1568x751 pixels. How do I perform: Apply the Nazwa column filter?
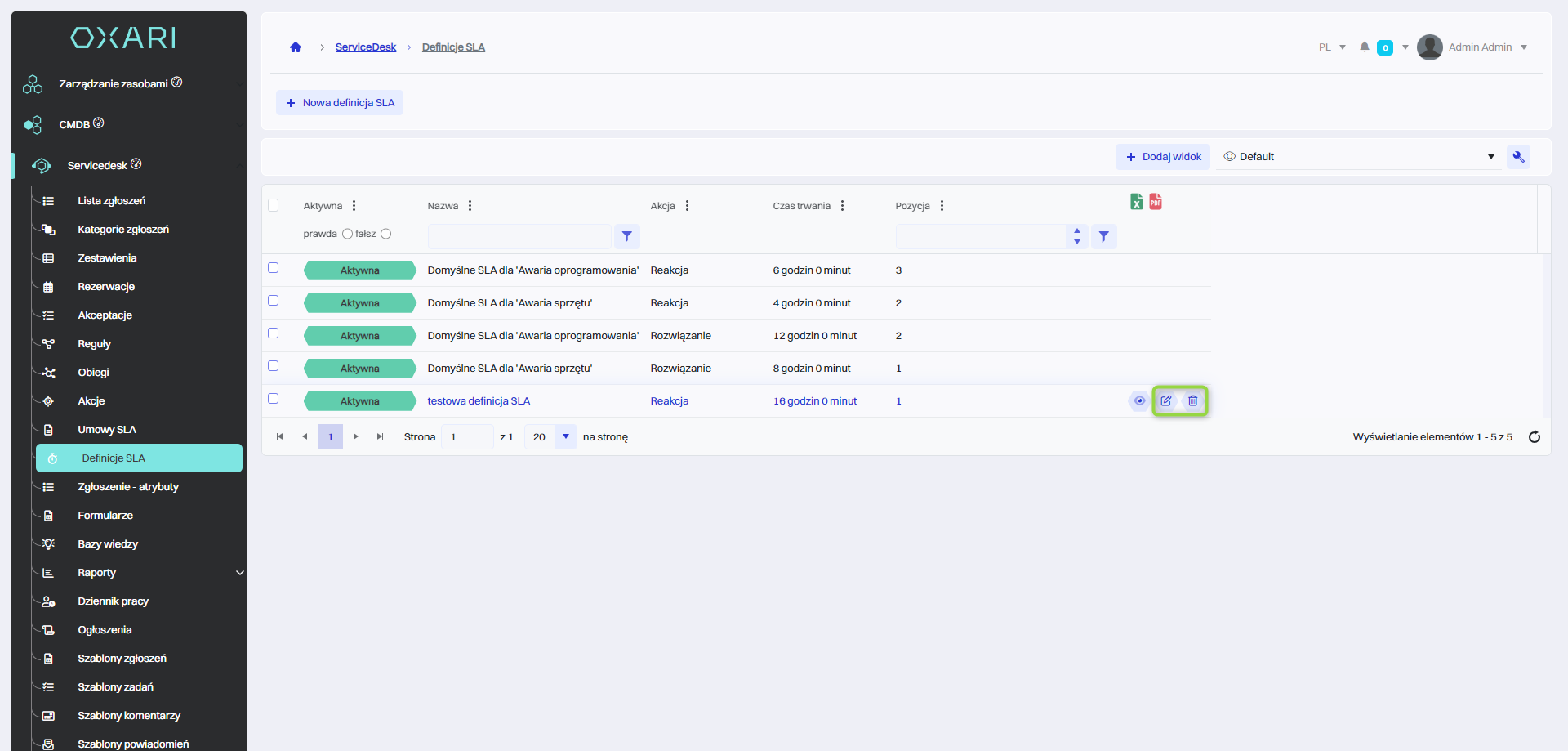point(627,237)
